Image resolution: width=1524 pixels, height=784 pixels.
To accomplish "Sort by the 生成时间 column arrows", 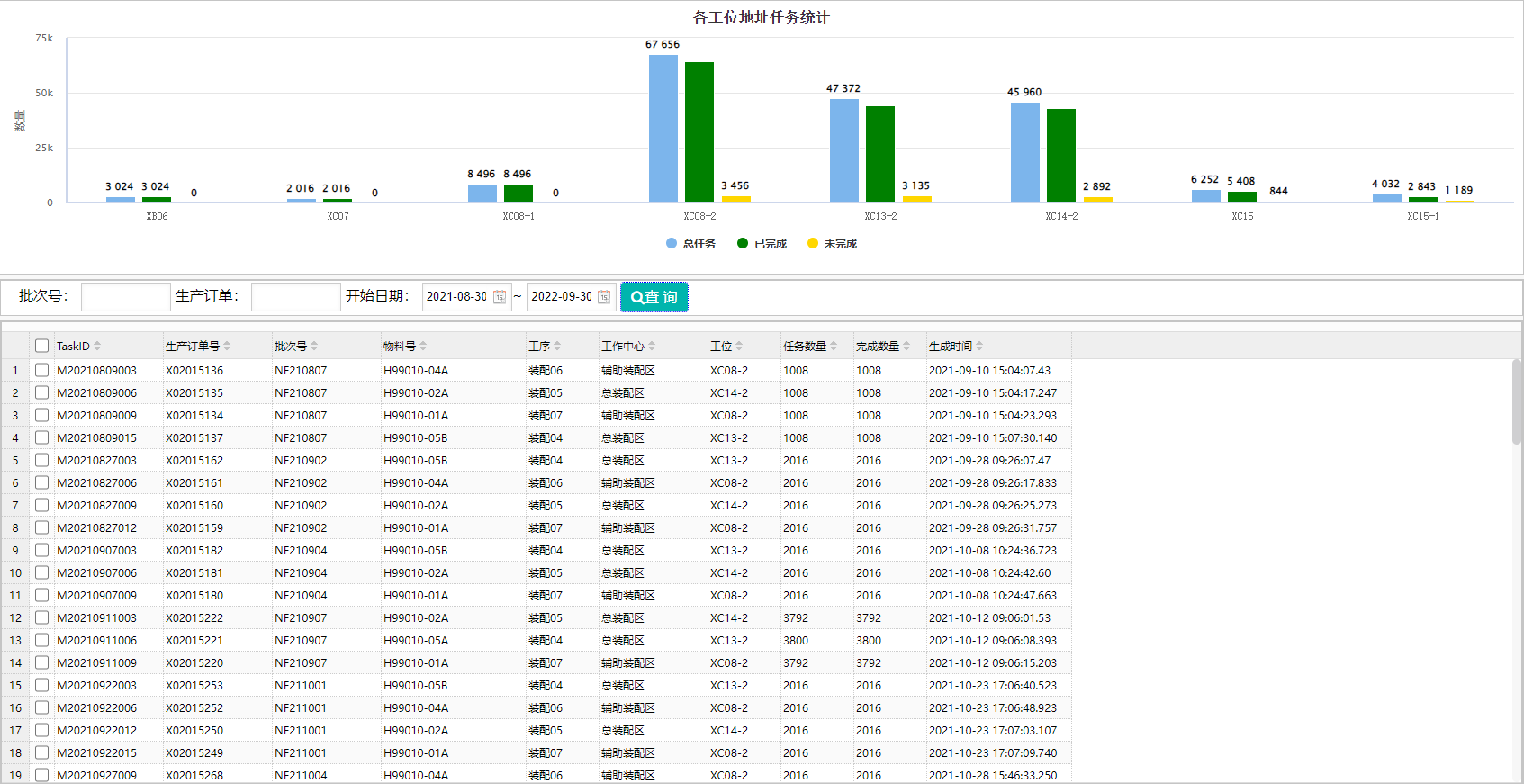I will pyautogui.click(x=979, y=346).
